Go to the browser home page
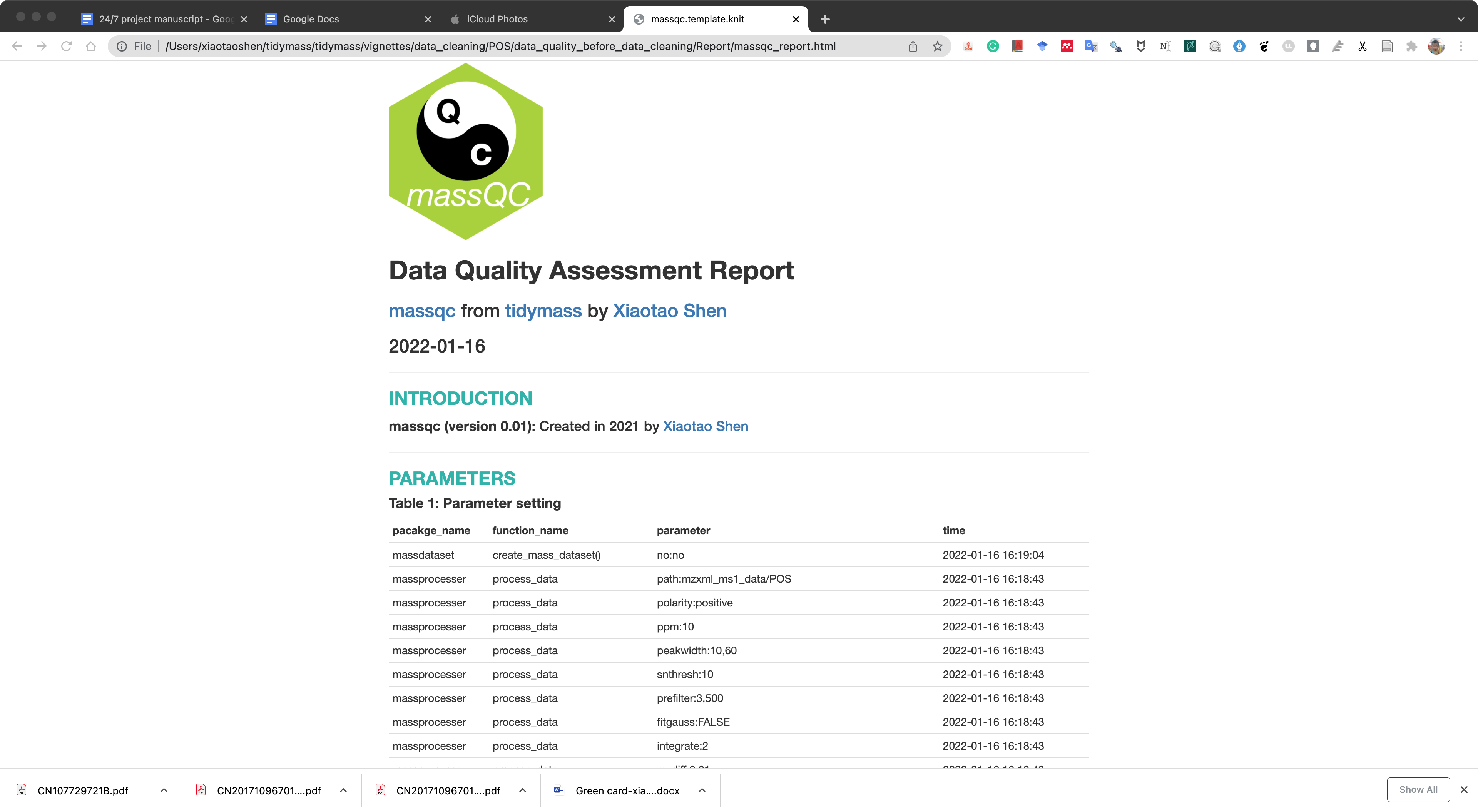This screenshot has width=1478, height=812. click(x=91, y=47)
